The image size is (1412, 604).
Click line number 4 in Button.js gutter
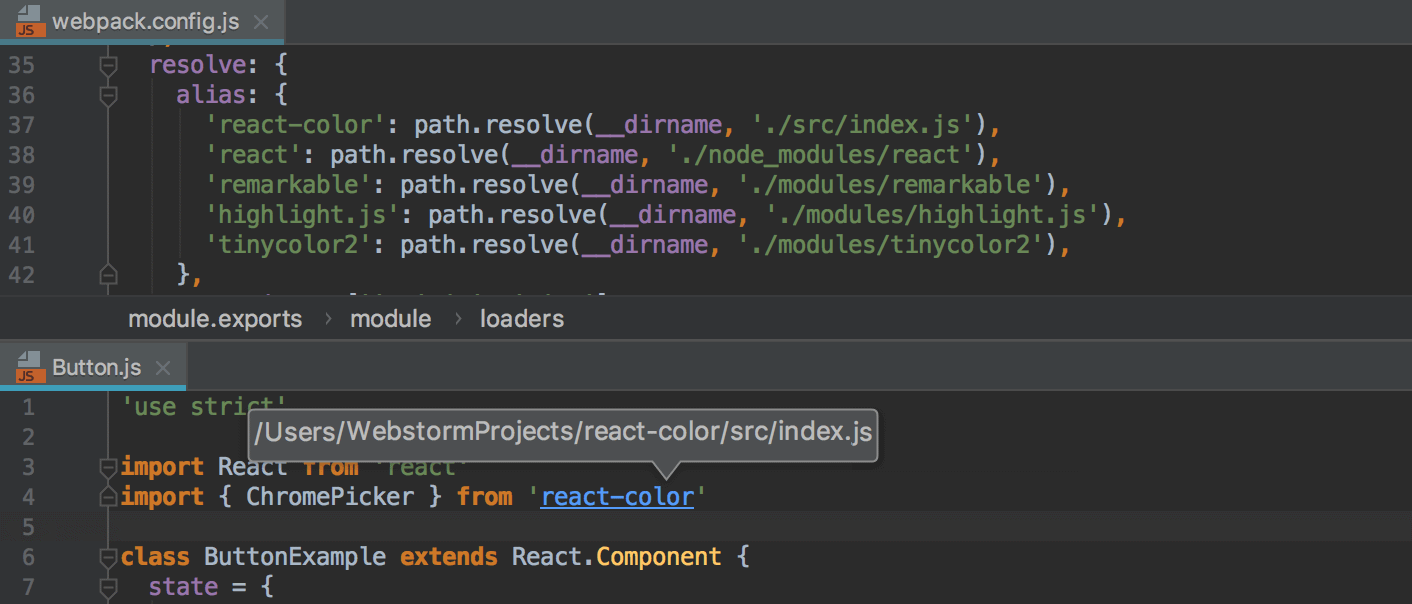[x=28, y=496]
